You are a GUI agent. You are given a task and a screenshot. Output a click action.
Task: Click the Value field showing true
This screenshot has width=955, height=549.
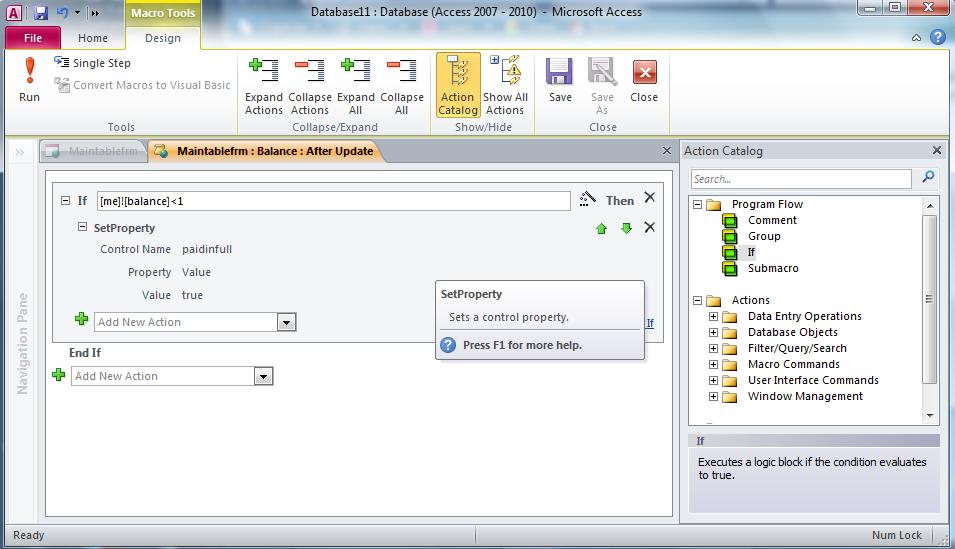[x=192, y=295]
